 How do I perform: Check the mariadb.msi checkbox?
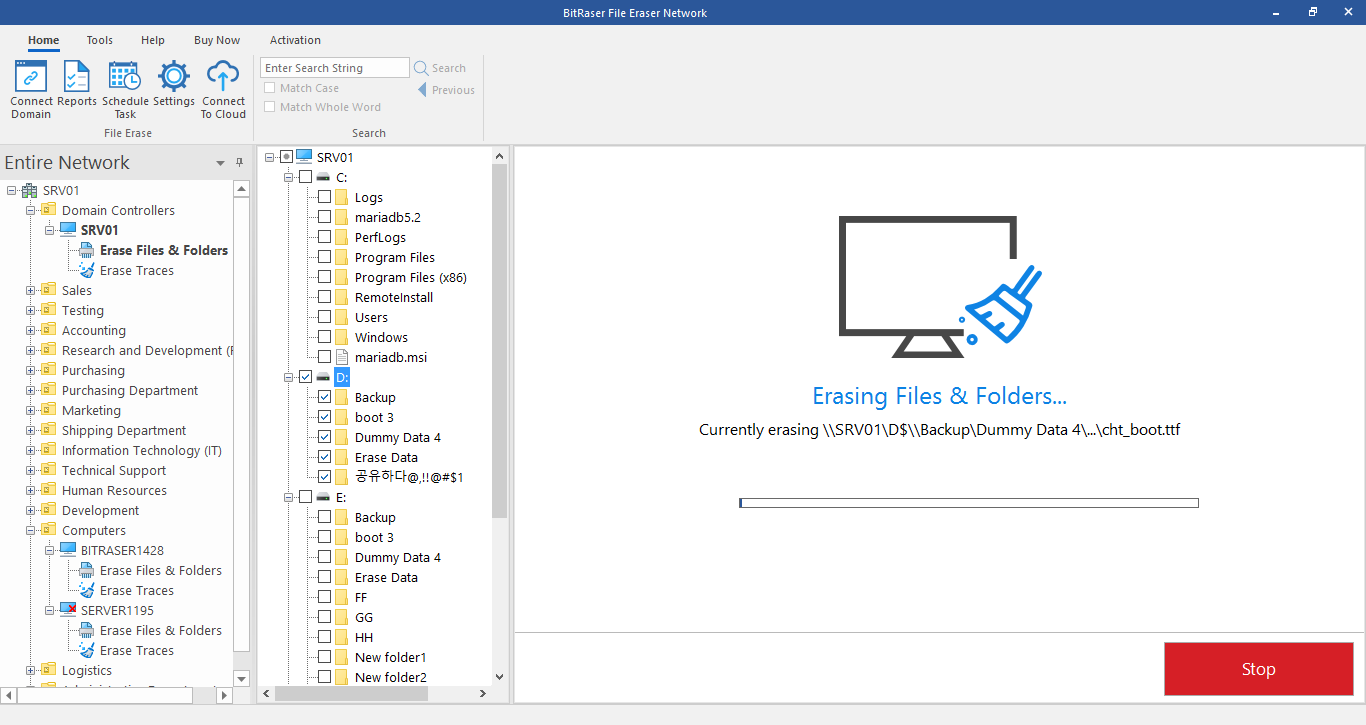(x=324, y=357)
